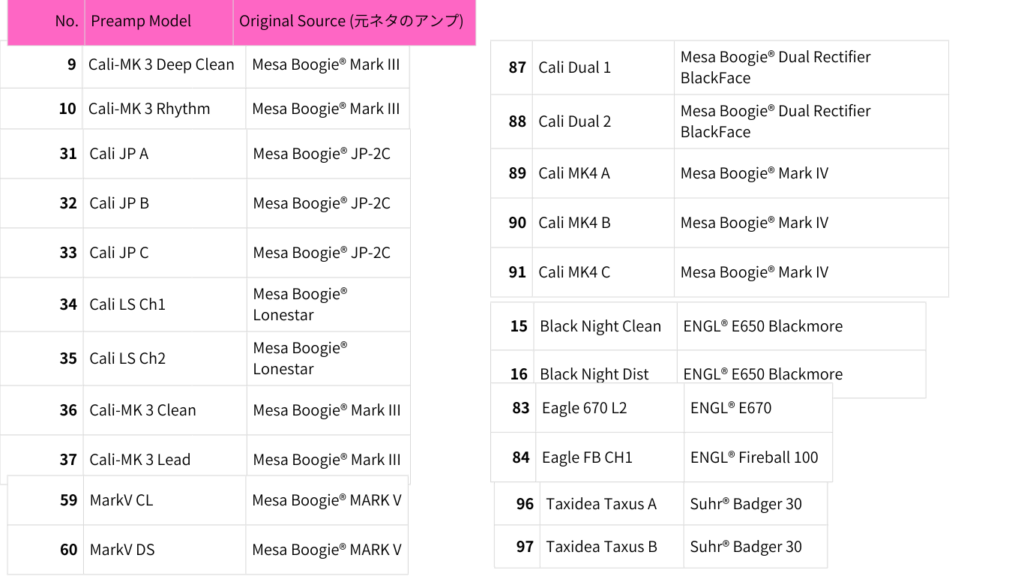Select the 'Cali MK4 B' entry

(574, 223)
